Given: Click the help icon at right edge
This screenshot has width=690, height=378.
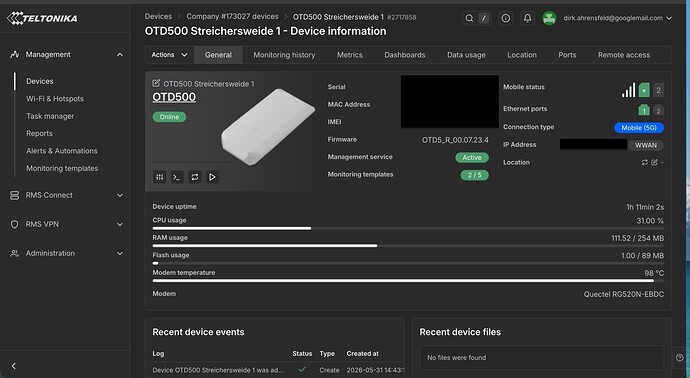Looking at the screenshot, I should 680,358.
